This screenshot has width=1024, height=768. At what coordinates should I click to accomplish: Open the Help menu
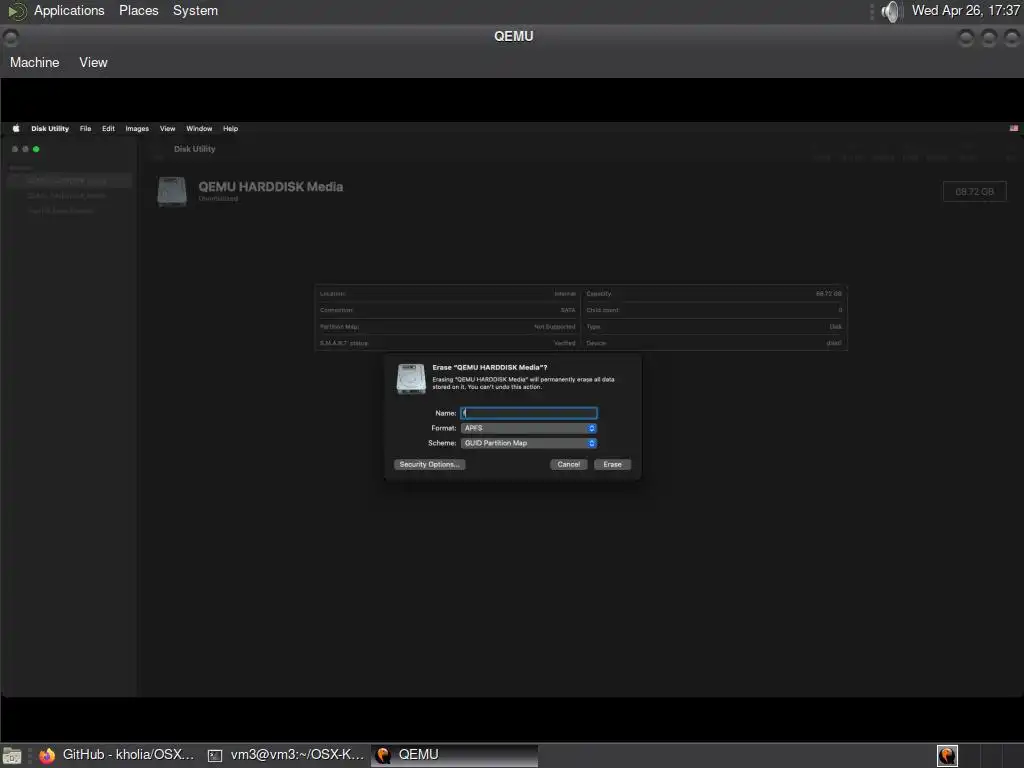tap(231, 129)
